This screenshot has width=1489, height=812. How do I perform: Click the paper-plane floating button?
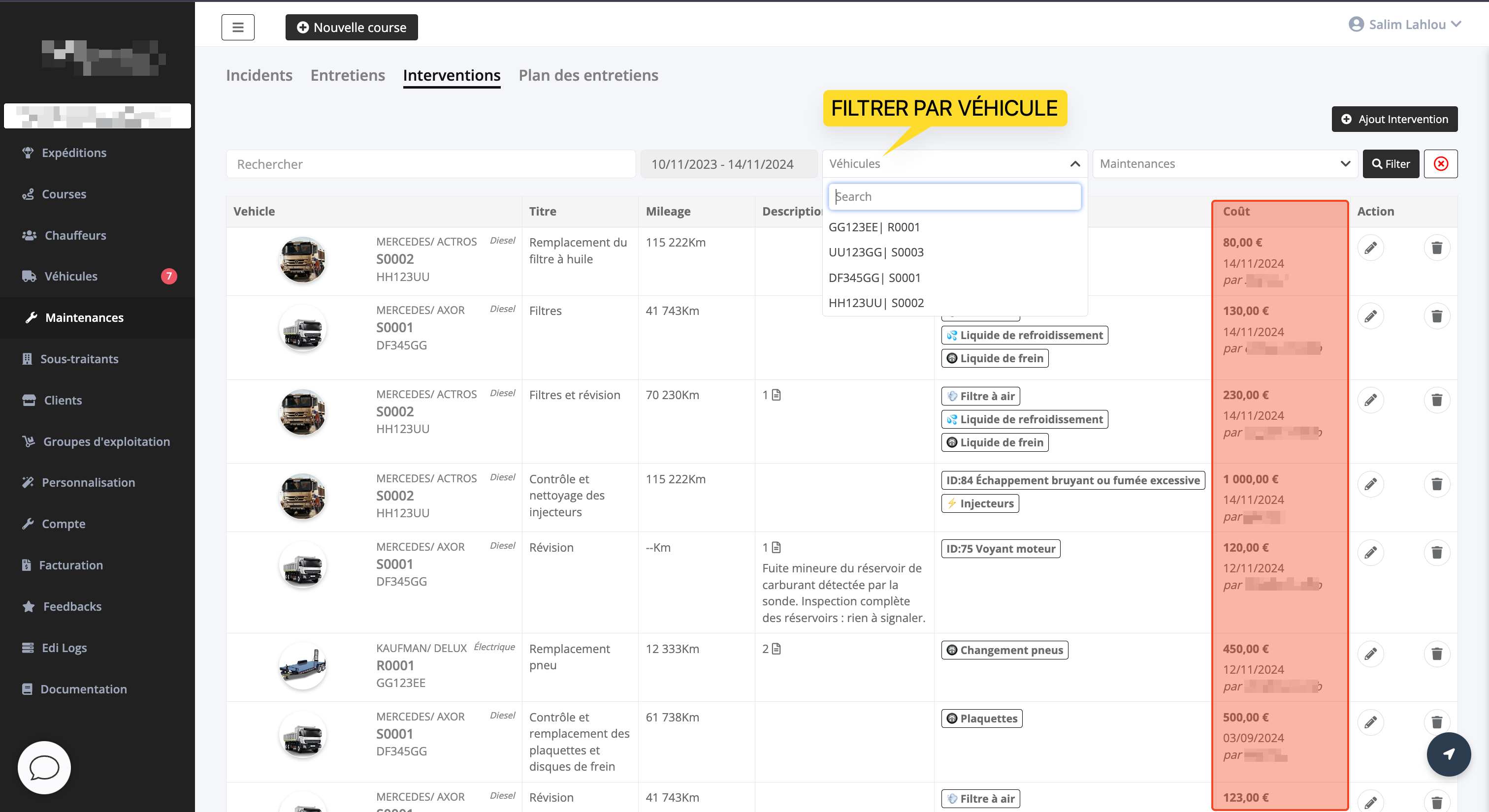[x=1448, y=753]
